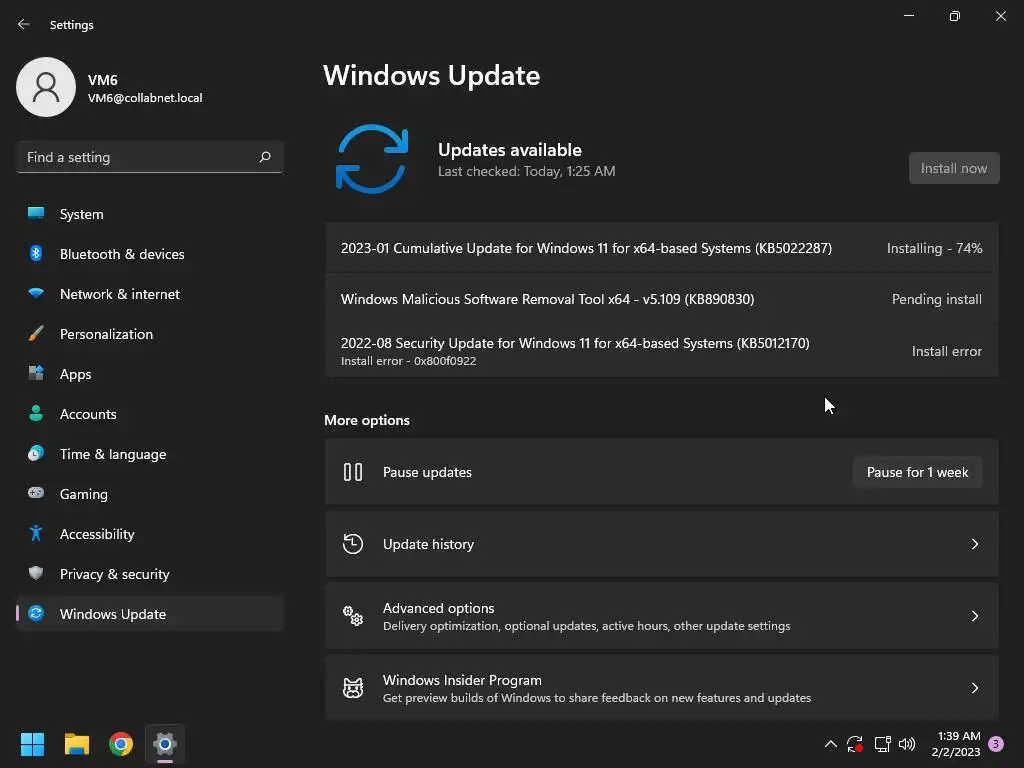Open the notification count badge
Screen dimensions: 1024x768
(x=996, y=744)
